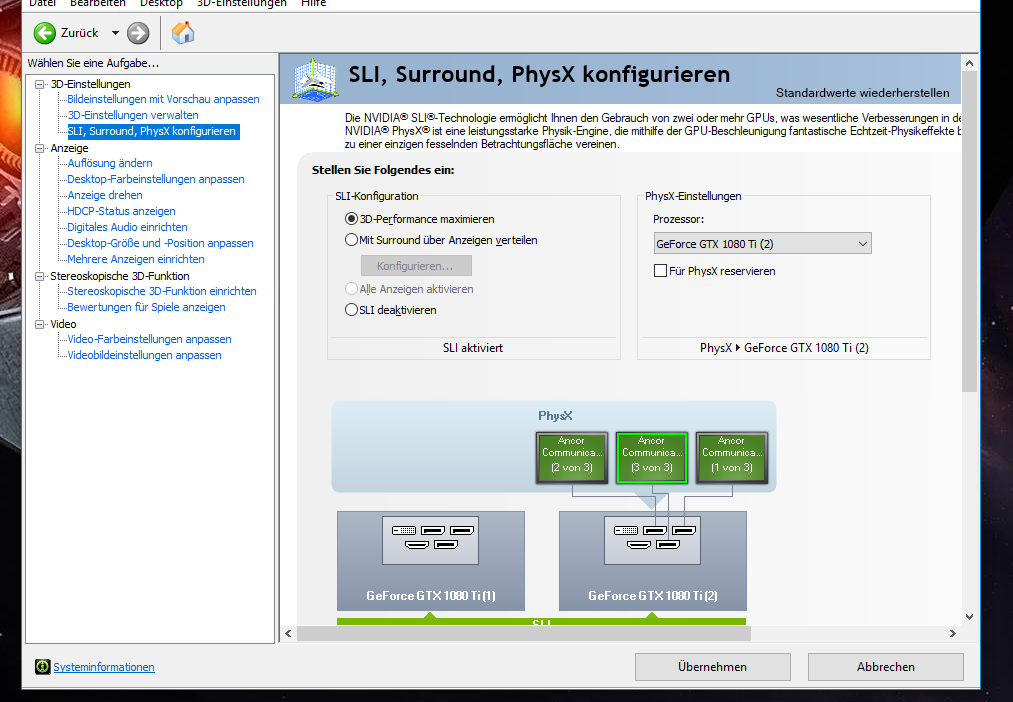The height and width of the screenshot is (702, 1013).
Task: Open Bildeinstellungen mit Vorschau anpassen
Action: click(x=163, y=99)
